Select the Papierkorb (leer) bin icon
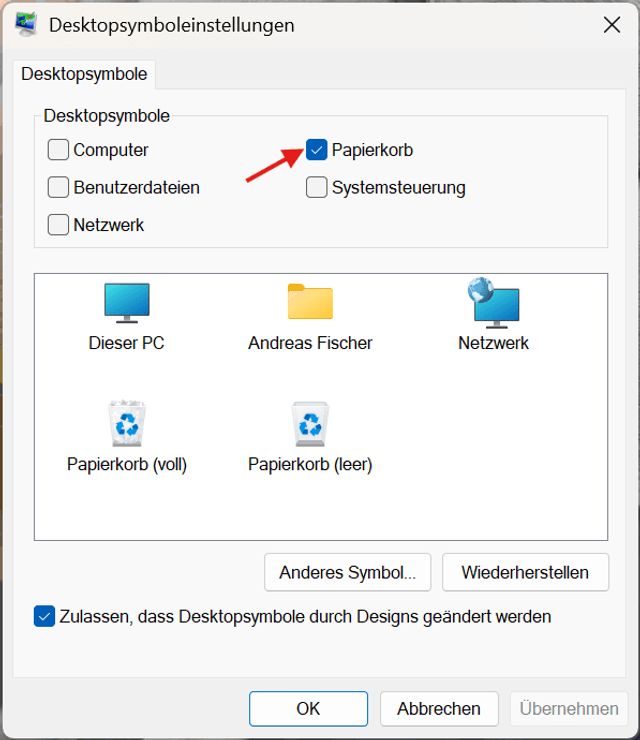The height and width of the screenshot is (740, 640). (x=310, y=424)
